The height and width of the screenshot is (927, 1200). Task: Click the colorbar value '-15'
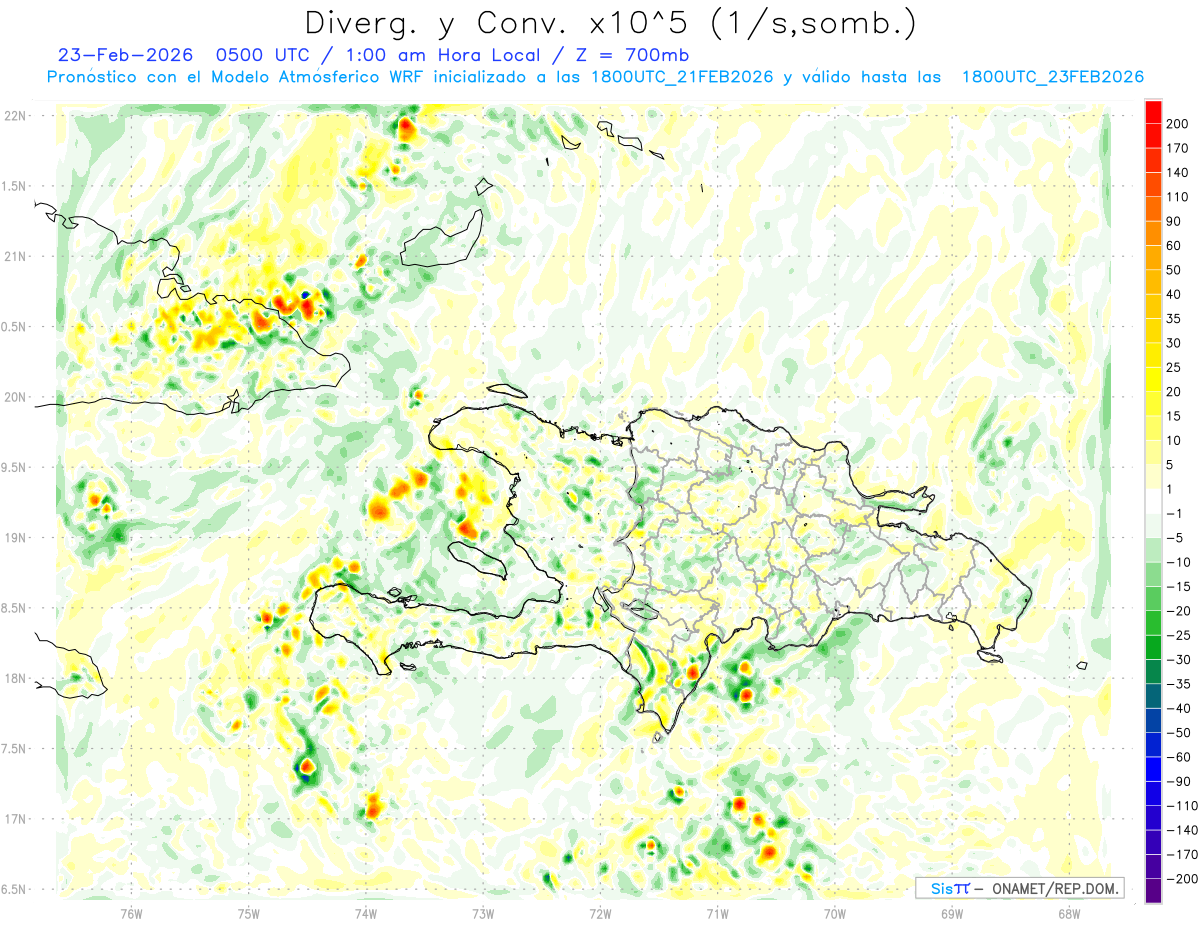[x=1178, y=586]
